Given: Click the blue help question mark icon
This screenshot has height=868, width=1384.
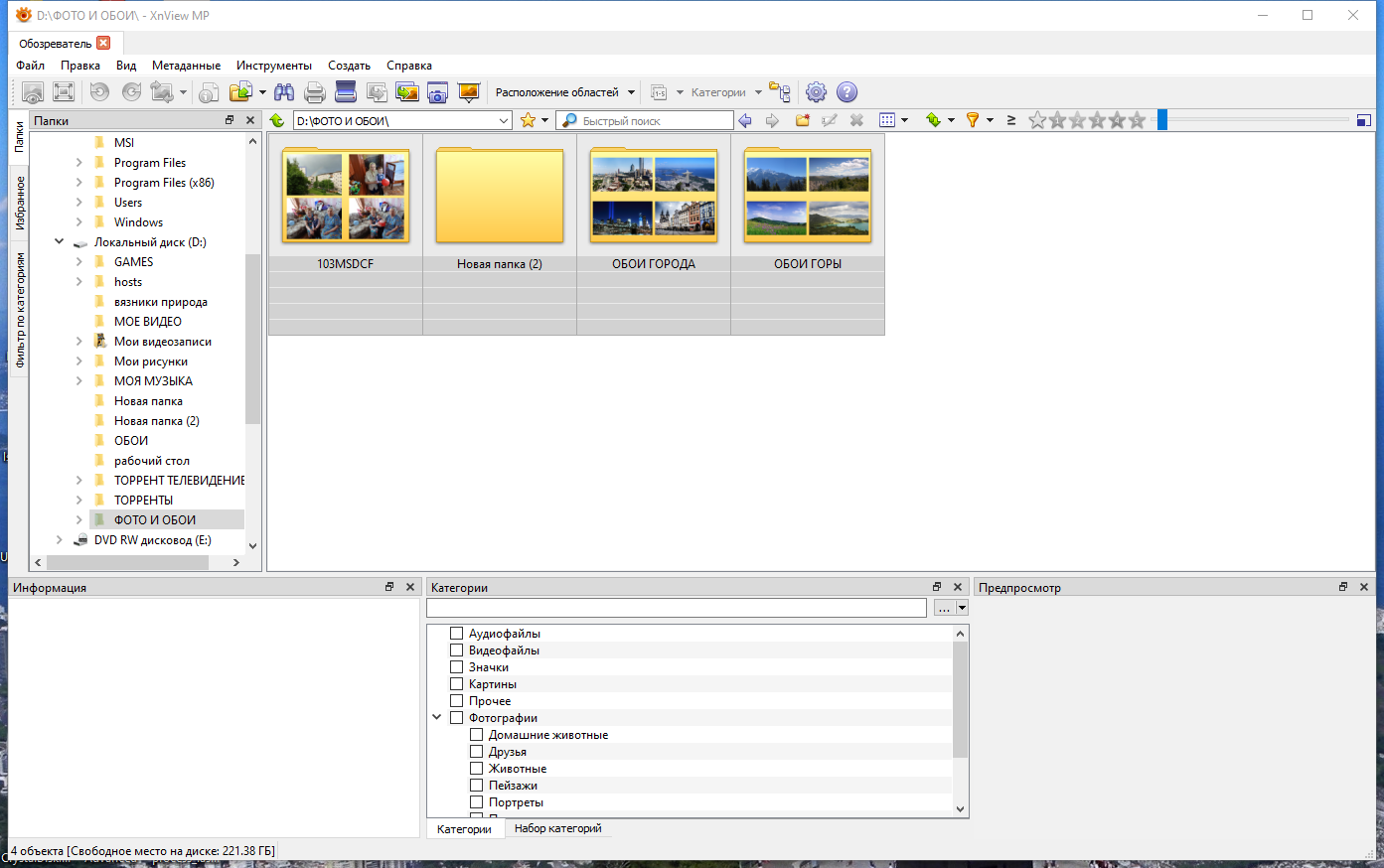Looking at the screenshot, I should click(x=846, y=92).
